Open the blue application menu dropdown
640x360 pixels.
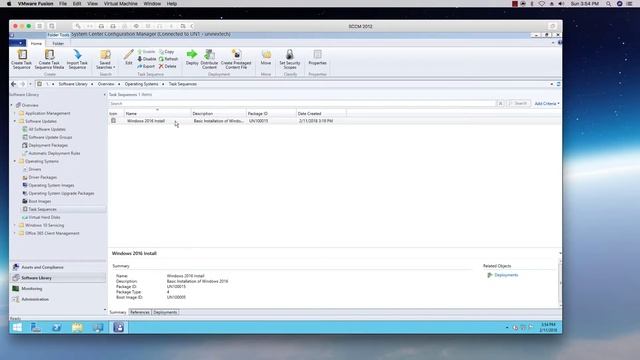(x=18, y=43)
